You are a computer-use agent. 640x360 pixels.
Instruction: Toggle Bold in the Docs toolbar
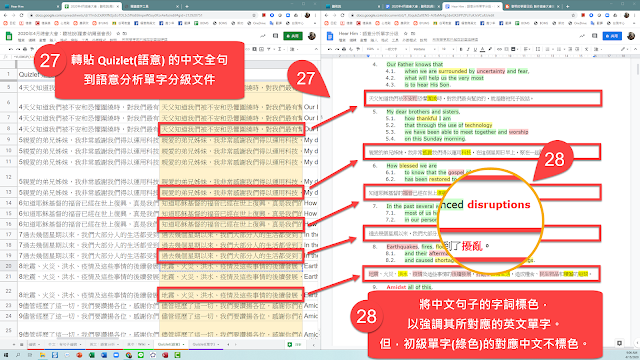(461, 49)
